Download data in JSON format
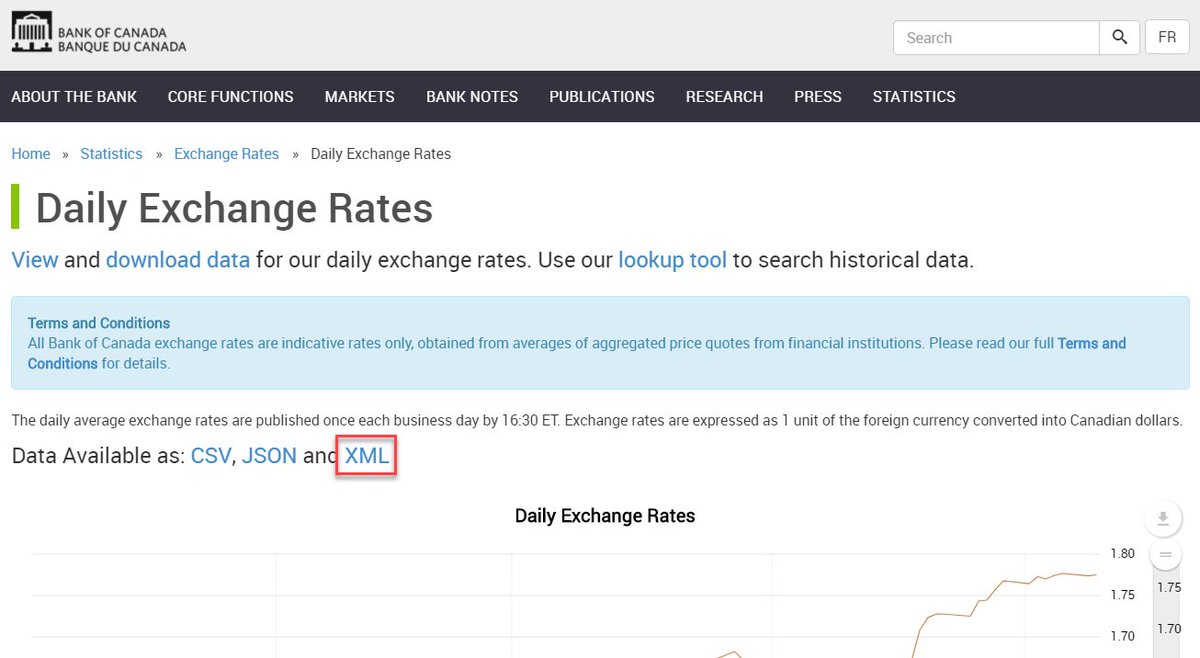 pyautogui.click(x=268, y=455)
